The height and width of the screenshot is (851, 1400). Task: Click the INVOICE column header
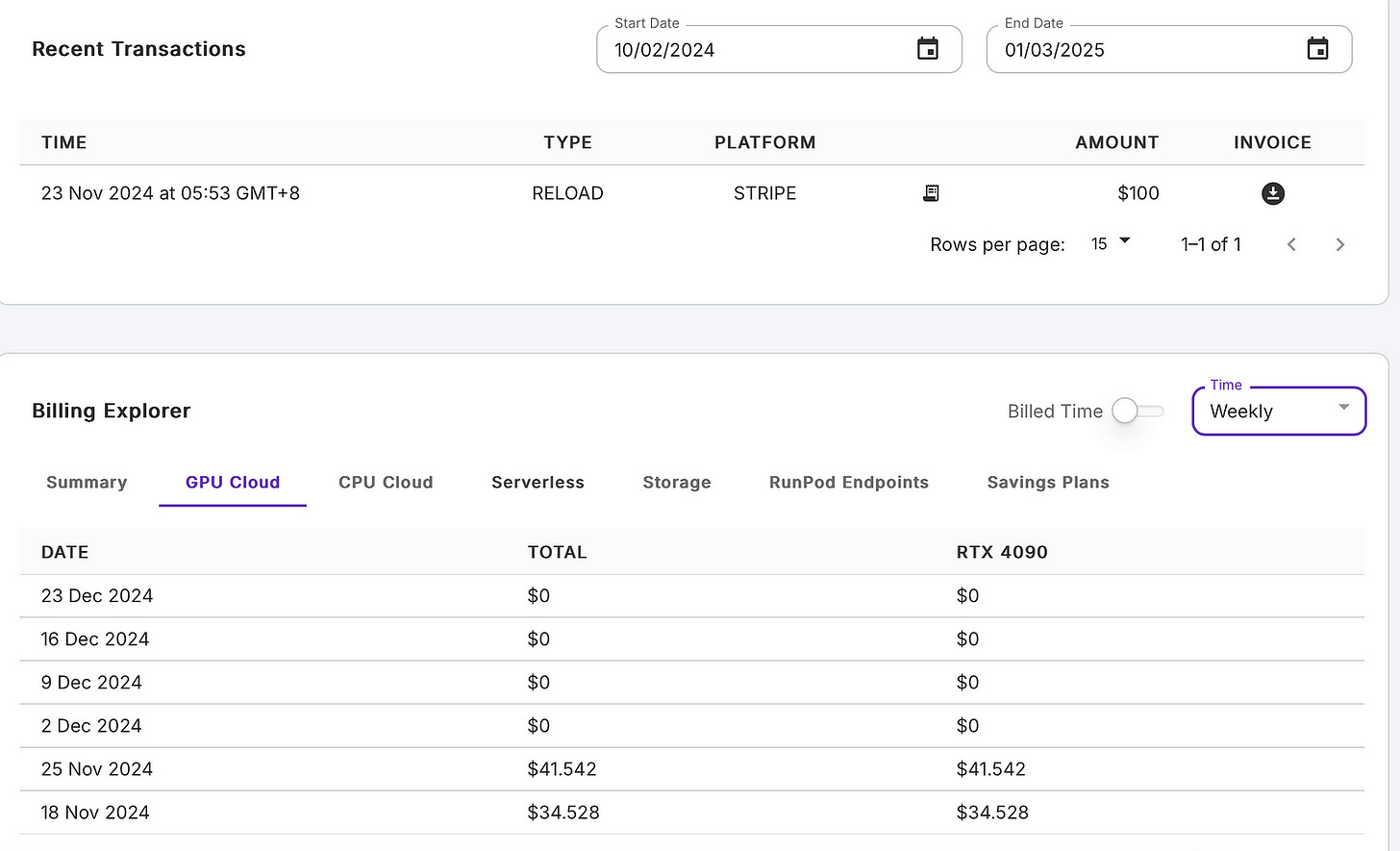tap(1272, 142)
